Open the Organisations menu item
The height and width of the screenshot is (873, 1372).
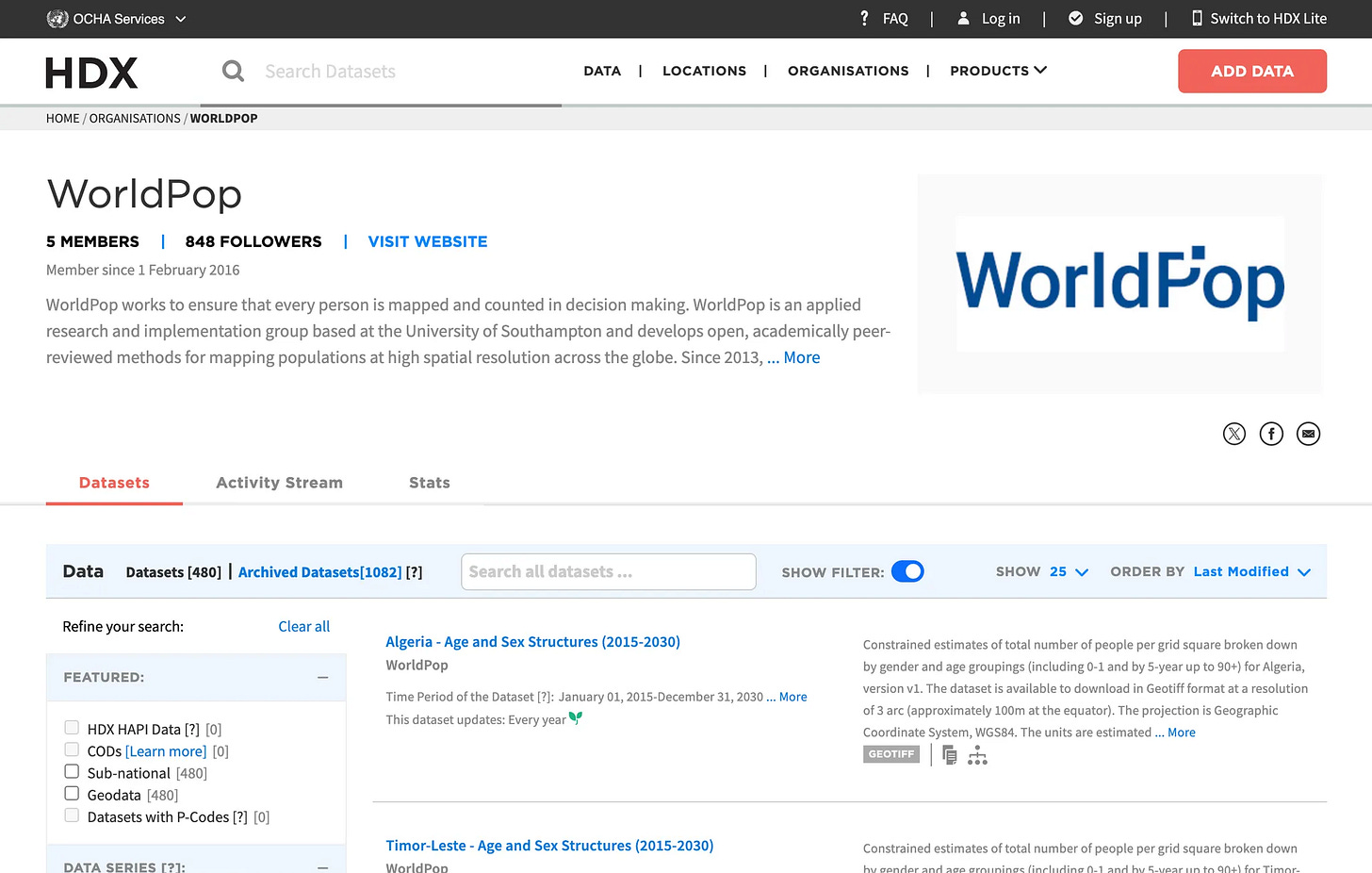(x=848, y=71)
